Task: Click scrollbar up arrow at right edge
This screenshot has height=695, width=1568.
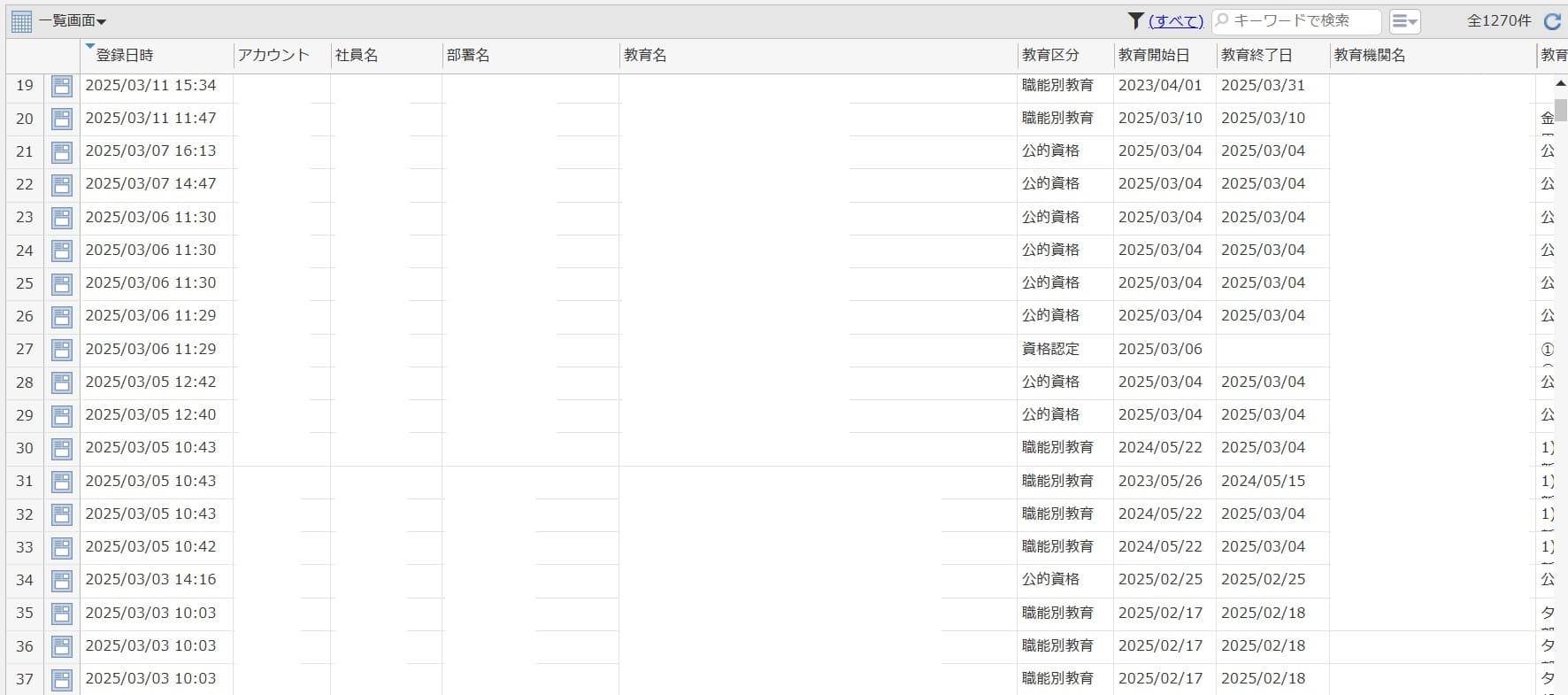Action: pyautogui.click(x=1560, y=83)
